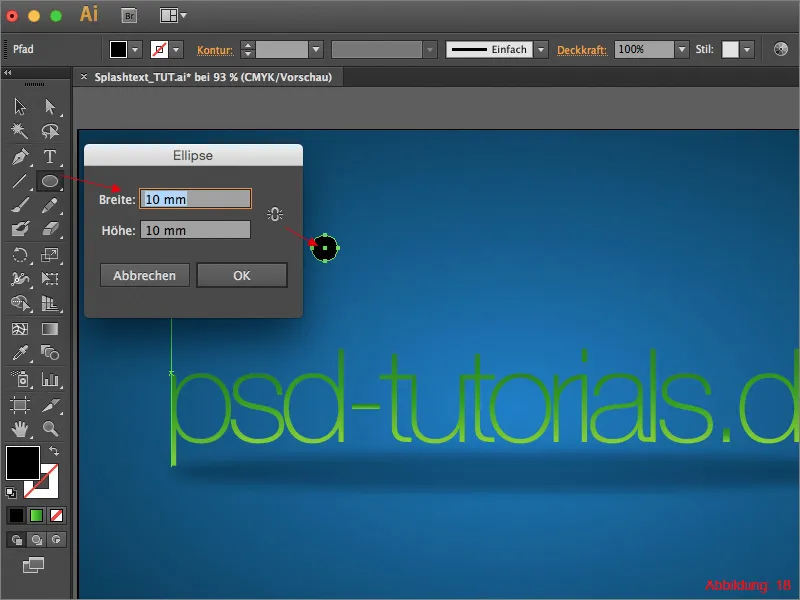Select the Zoom tool

coord(50,429)
